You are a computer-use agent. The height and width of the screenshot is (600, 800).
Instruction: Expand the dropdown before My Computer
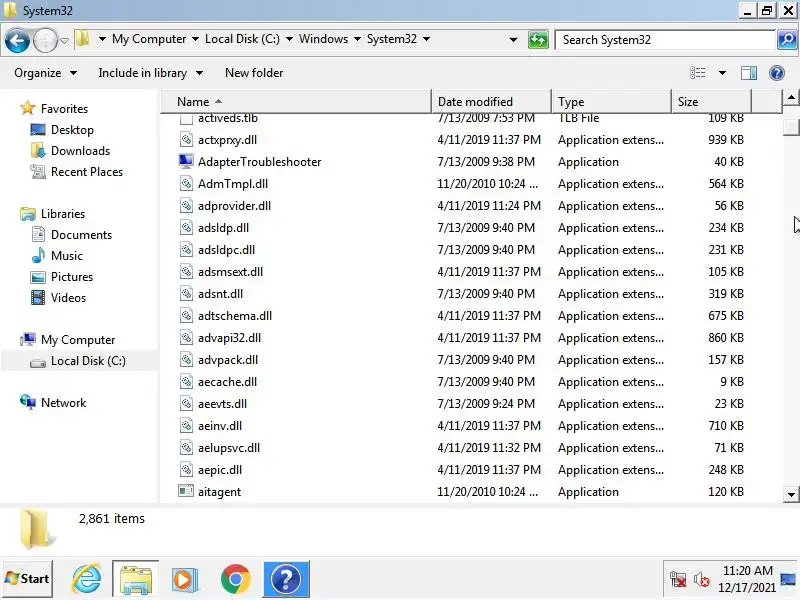tap(102, 39)
